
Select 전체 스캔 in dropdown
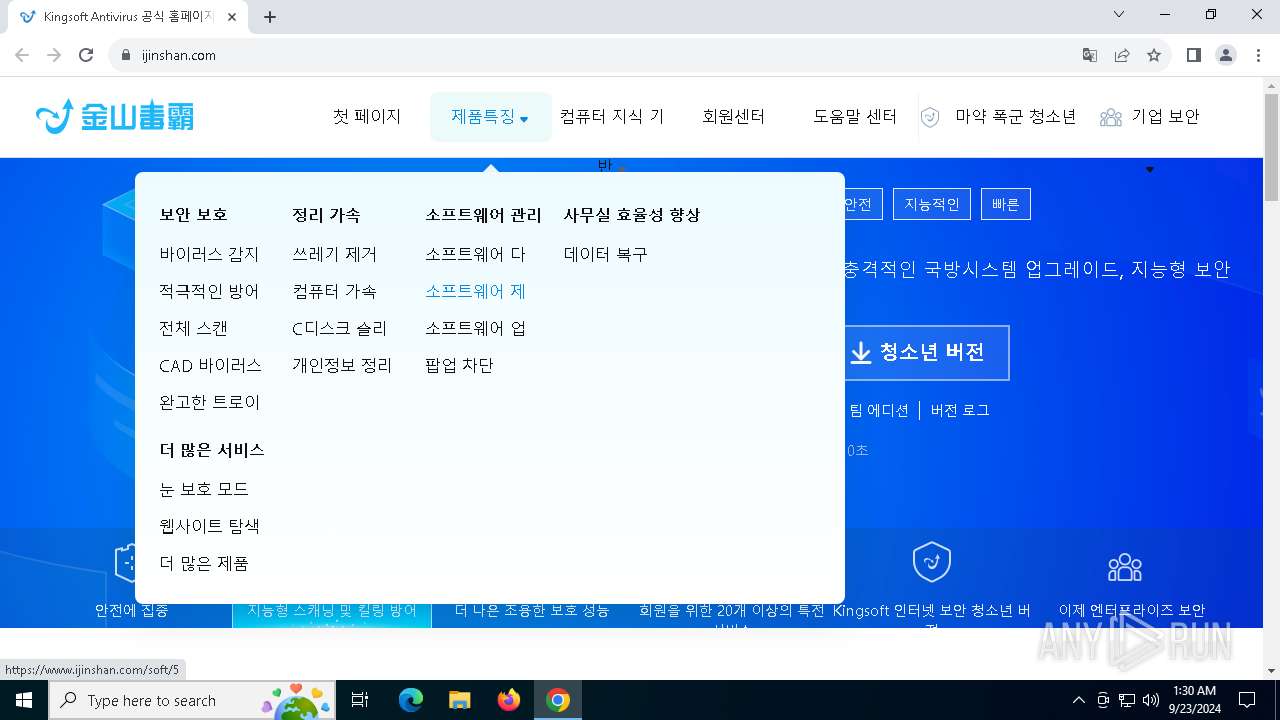pyautogui.click(x=194, y=328)
